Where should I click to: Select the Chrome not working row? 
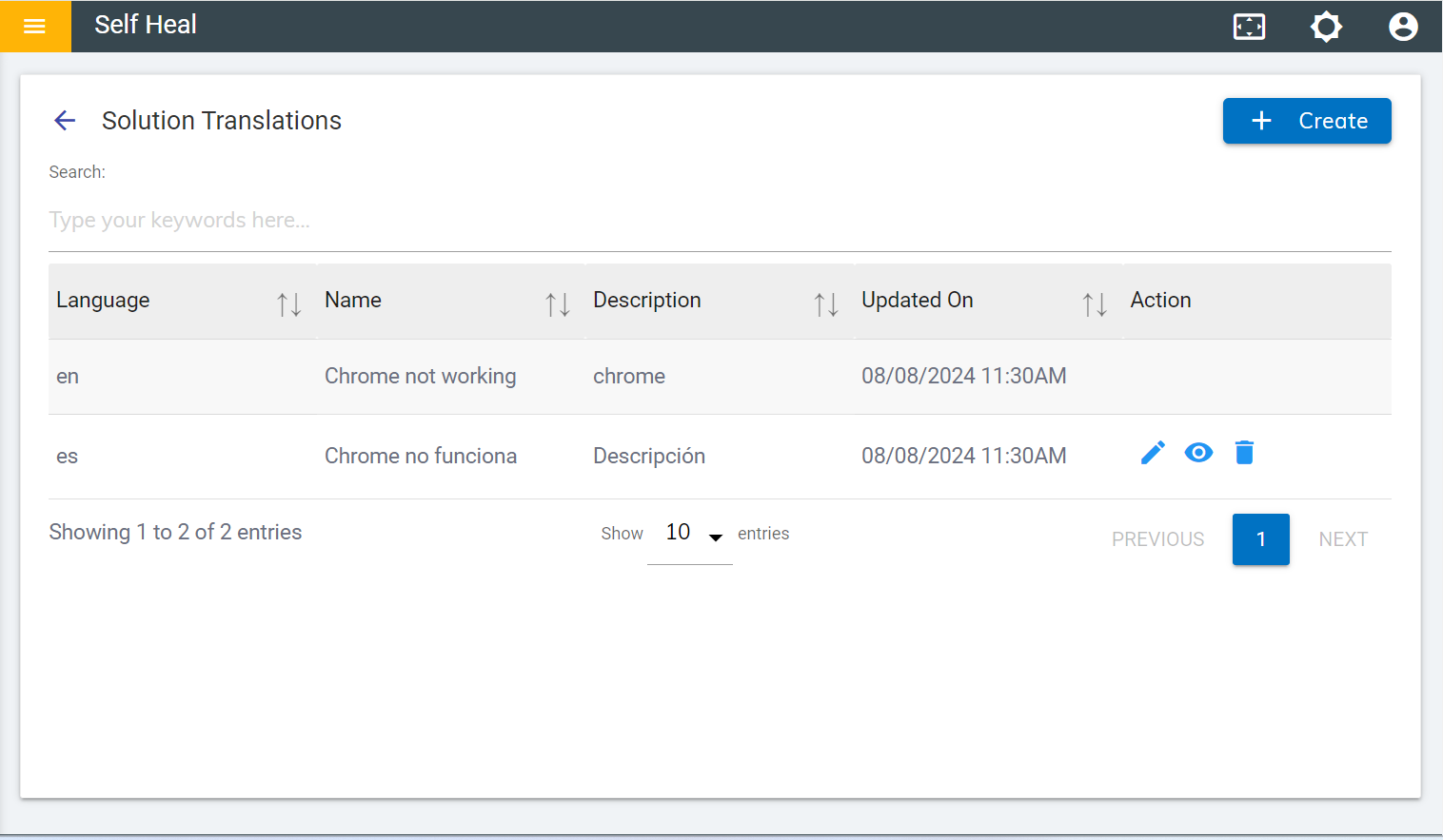(420, 377)
